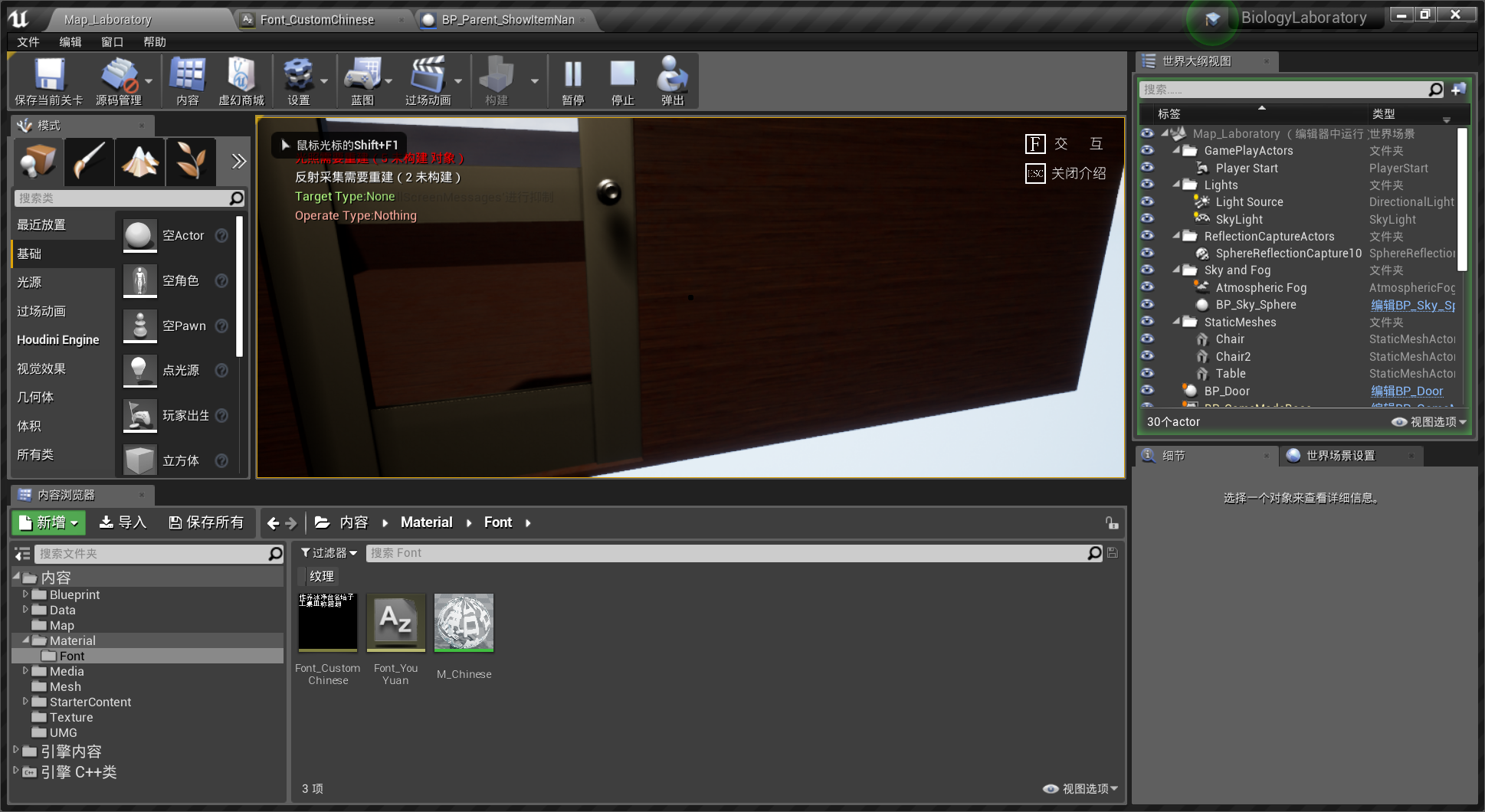Image resolution: width=1485 pixels, height=812 pixels.
Task: Open the 过滤器 filter dropdown
Action: (x=328, y=552)
